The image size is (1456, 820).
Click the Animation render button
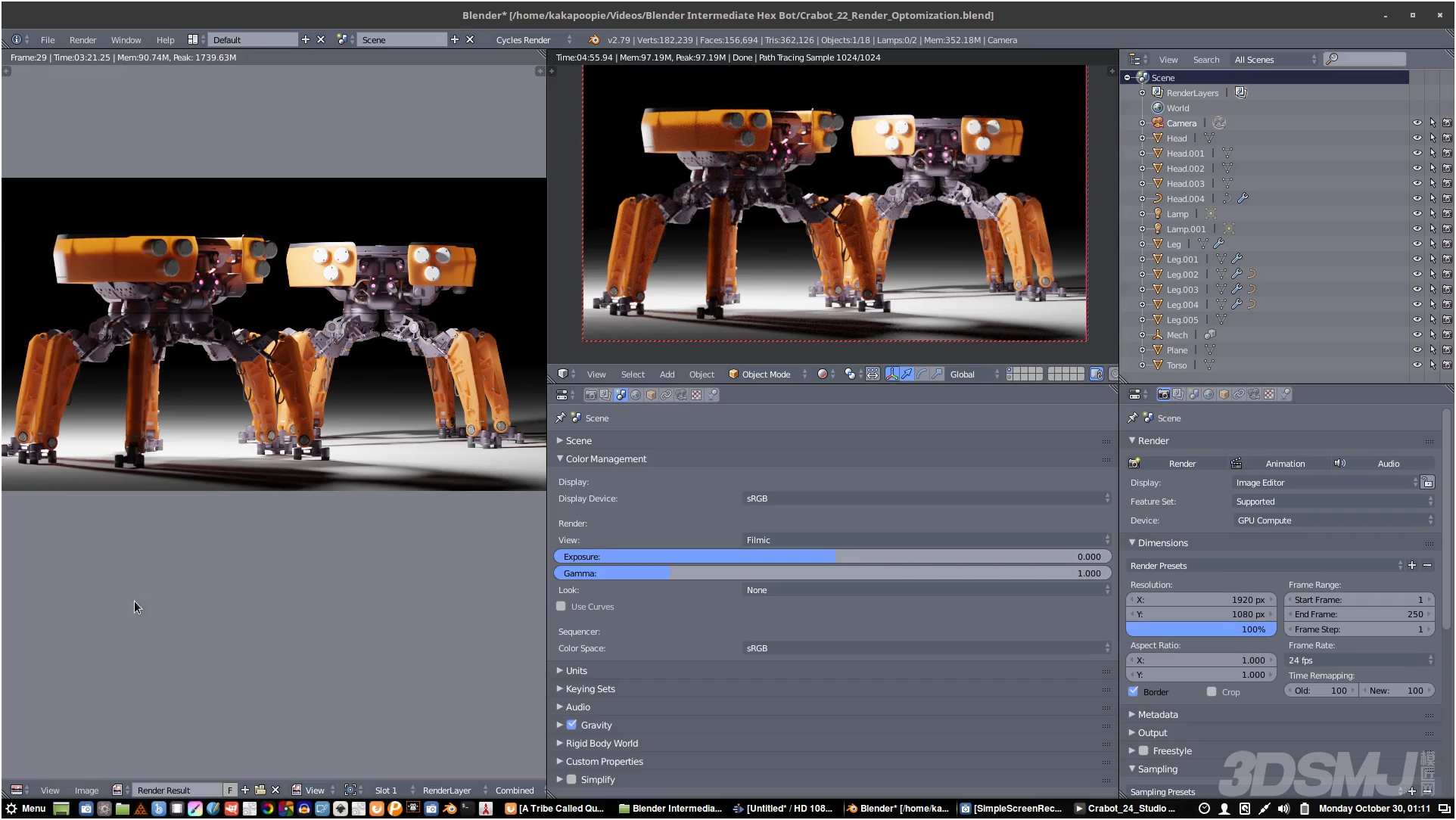pos(1279,463)
